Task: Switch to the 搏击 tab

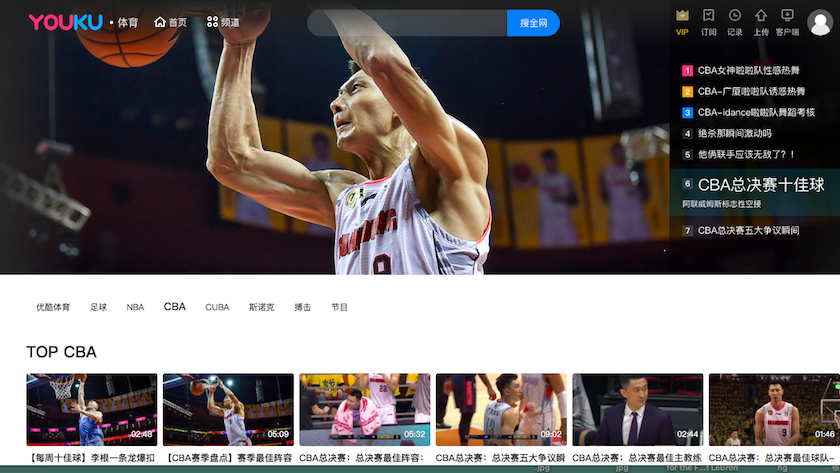Action: click(x=303, y=307)
